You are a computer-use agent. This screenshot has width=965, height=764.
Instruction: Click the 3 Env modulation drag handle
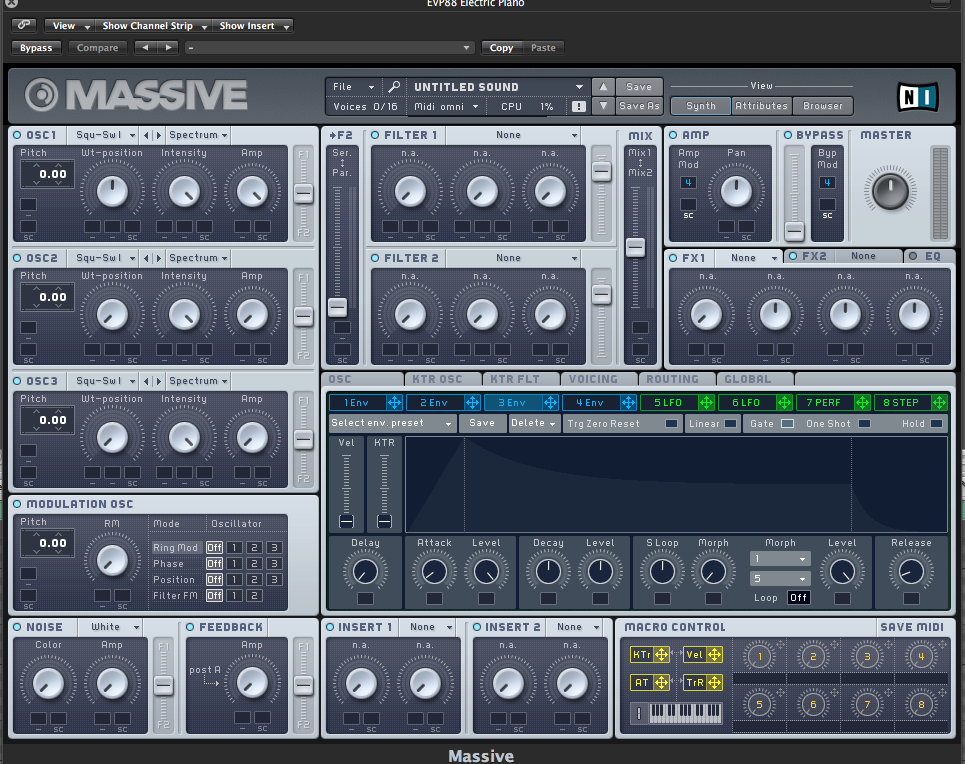click(x=550, y=403)
